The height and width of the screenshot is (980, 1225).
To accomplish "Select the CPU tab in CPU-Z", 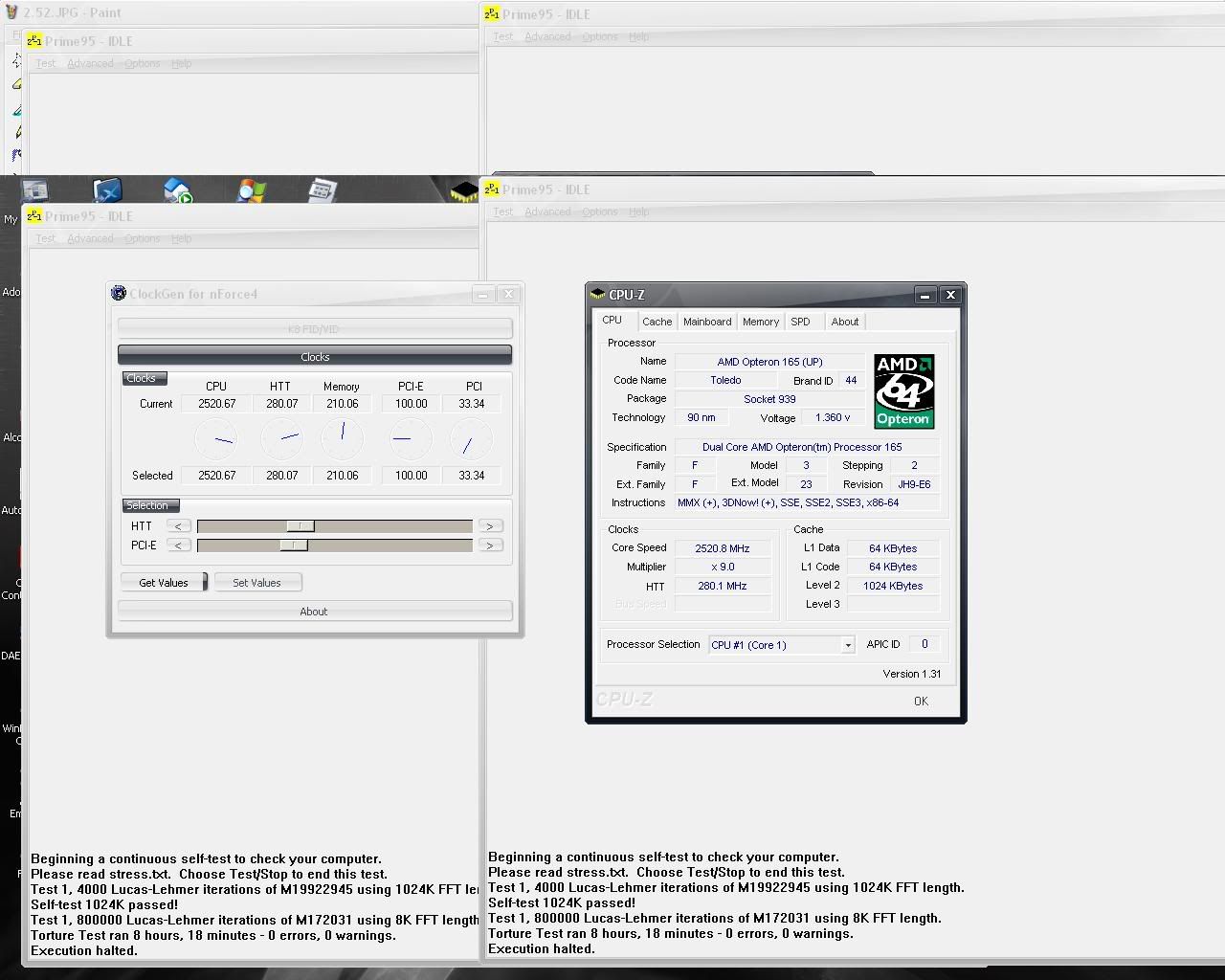I will pyautogui.click(x=612, y=321).
